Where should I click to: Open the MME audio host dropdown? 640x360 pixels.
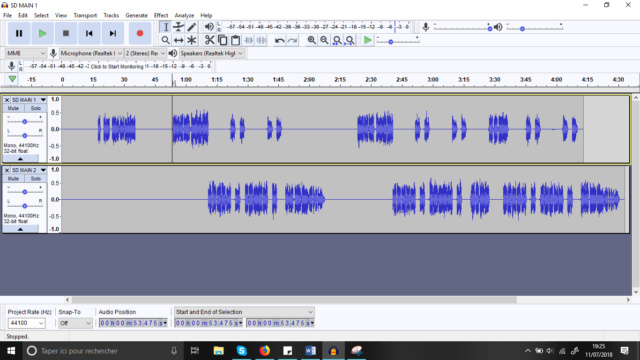tap(26, 53)
